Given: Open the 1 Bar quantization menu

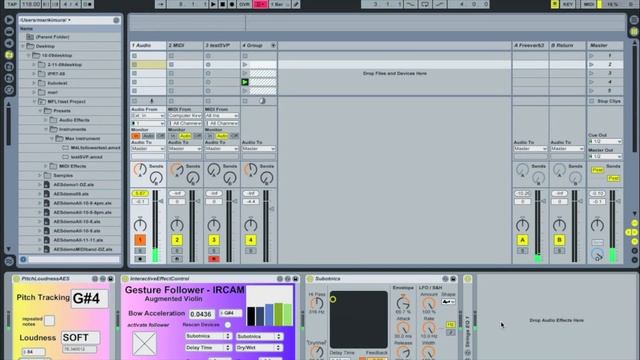Looking at the screenshot, I should click(279, 4).
